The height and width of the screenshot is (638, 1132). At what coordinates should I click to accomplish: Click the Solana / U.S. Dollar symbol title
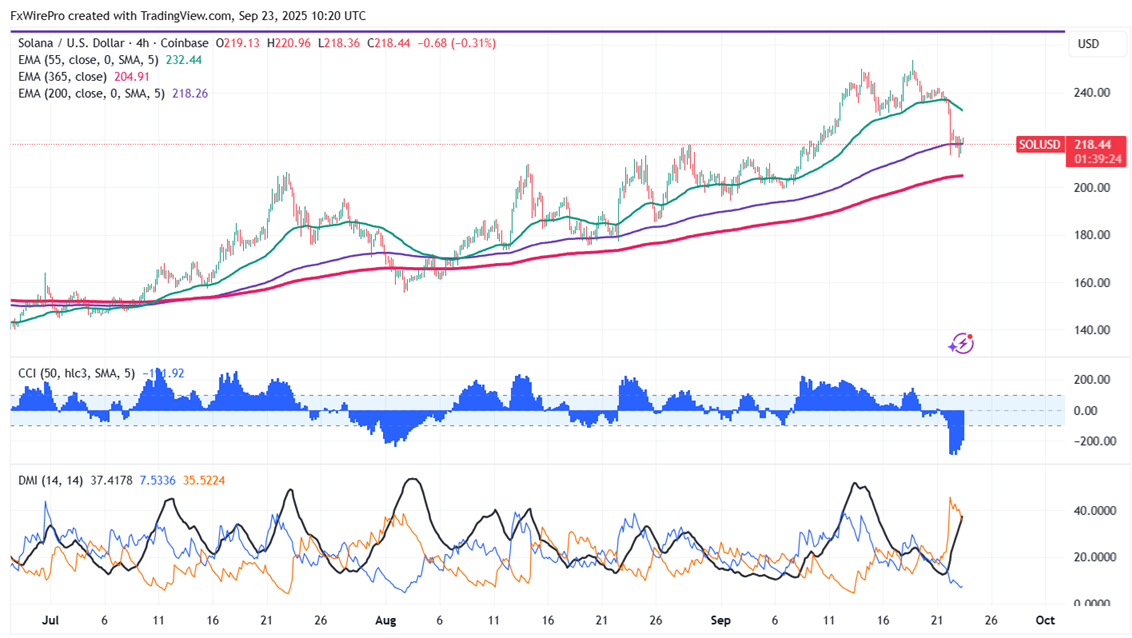point(71,43)
